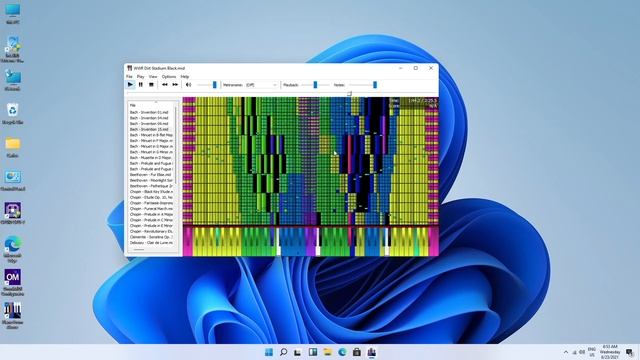Image resolution: width=640 pixels, height=360 pixels.
Task: Click the piano keys desktop shortcut
Action: coord(13,315)
